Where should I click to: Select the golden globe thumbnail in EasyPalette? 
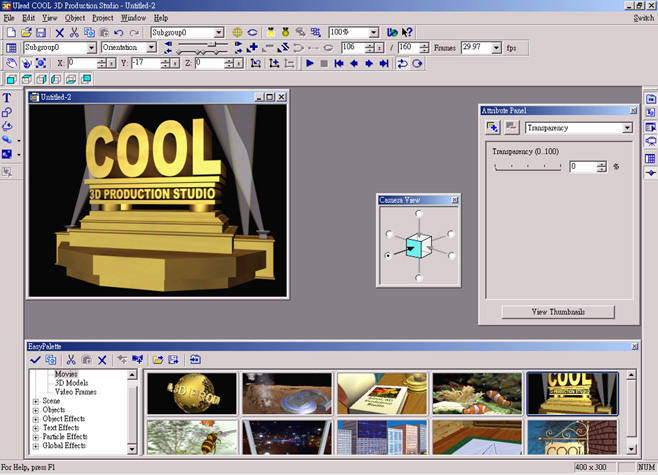point(191,392)
